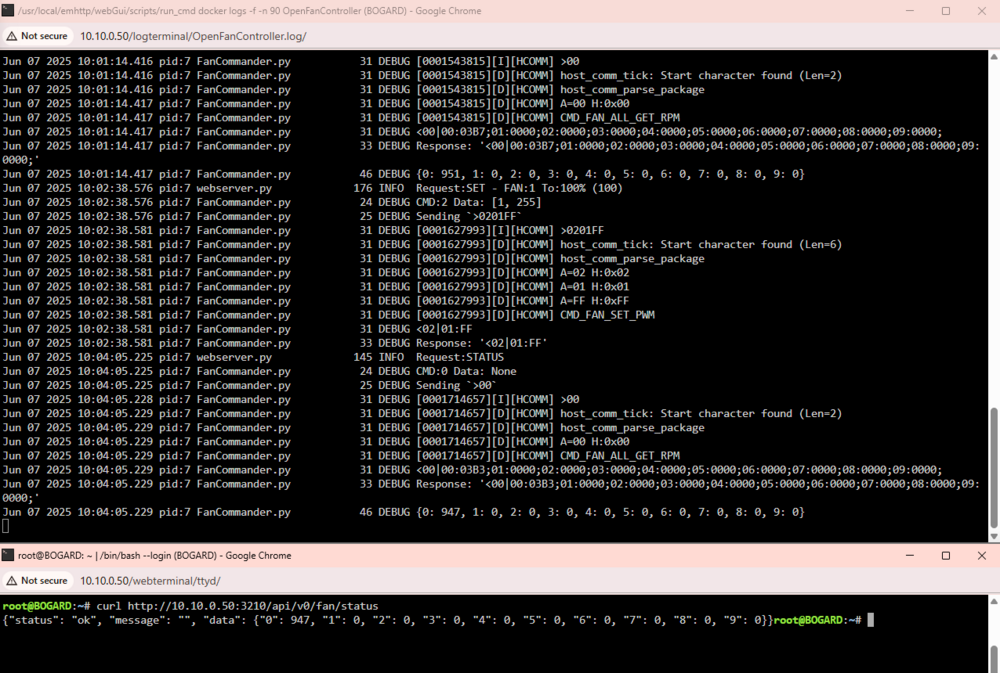The height and width of the screenshot is (673, 1000).
Task: Click the cursor block at the end of the log terminal
Action: click(x=6, y=526)
